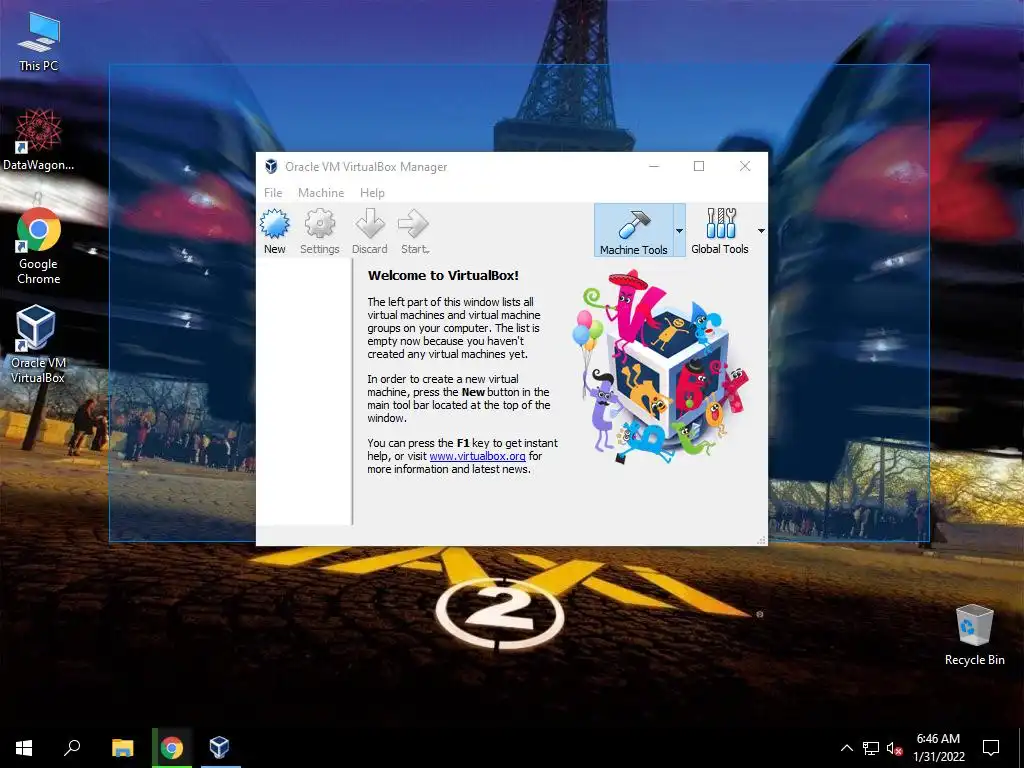Select the DataWagon desktop shortcut
Viewport: 1024px width, 768px height.
(x=39, y=140)
